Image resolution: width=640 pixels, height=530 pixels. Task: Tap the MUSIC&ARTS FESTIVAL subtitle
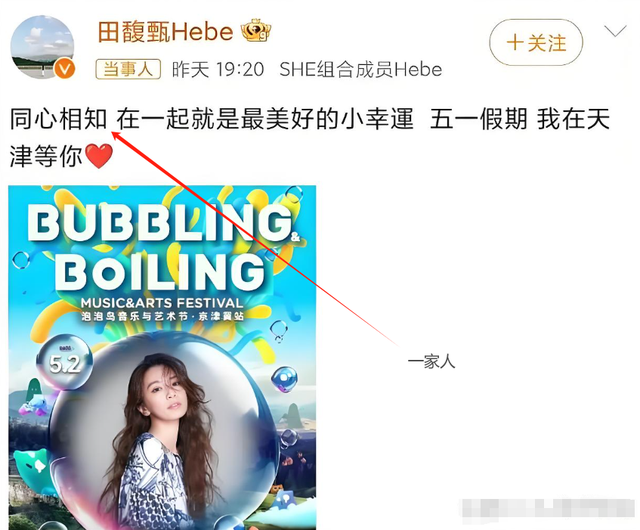click(162, 303)
